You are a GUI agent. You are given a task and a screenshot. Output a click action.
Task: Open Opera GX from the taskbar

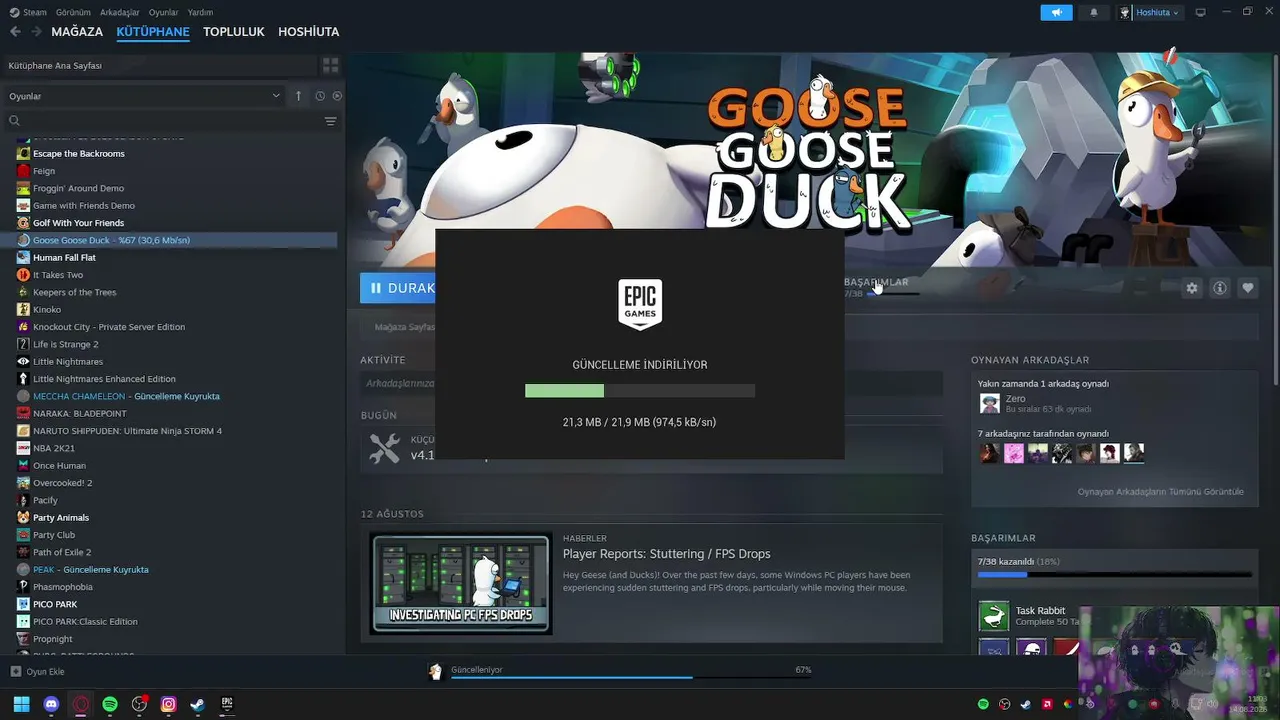(80, 704)
